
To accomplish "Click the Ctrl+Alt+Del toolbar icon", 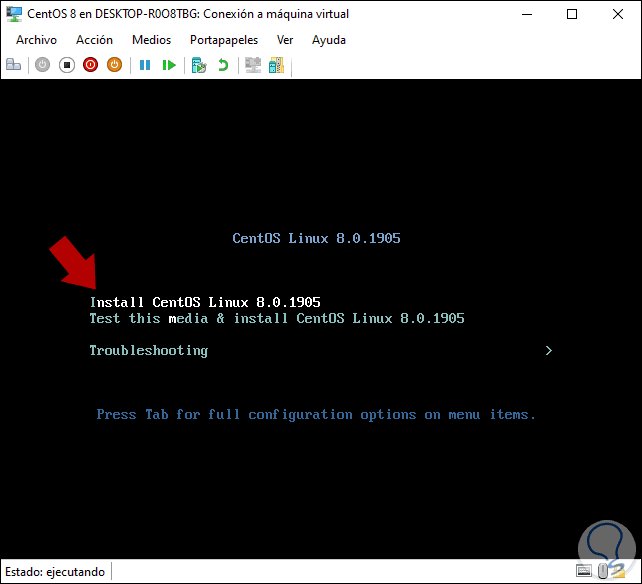I will tap(14, 65).
